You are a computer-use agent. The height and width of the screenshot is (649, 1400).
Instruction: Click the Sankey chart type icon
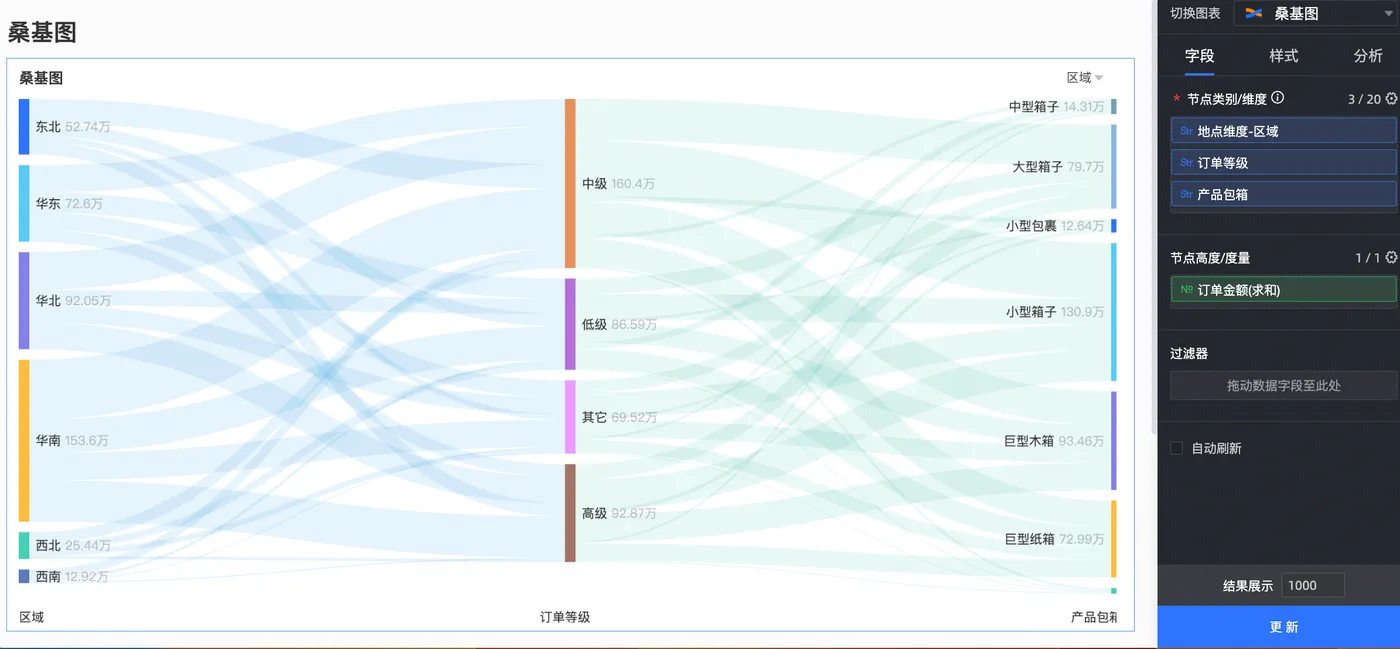[1253, 13]
